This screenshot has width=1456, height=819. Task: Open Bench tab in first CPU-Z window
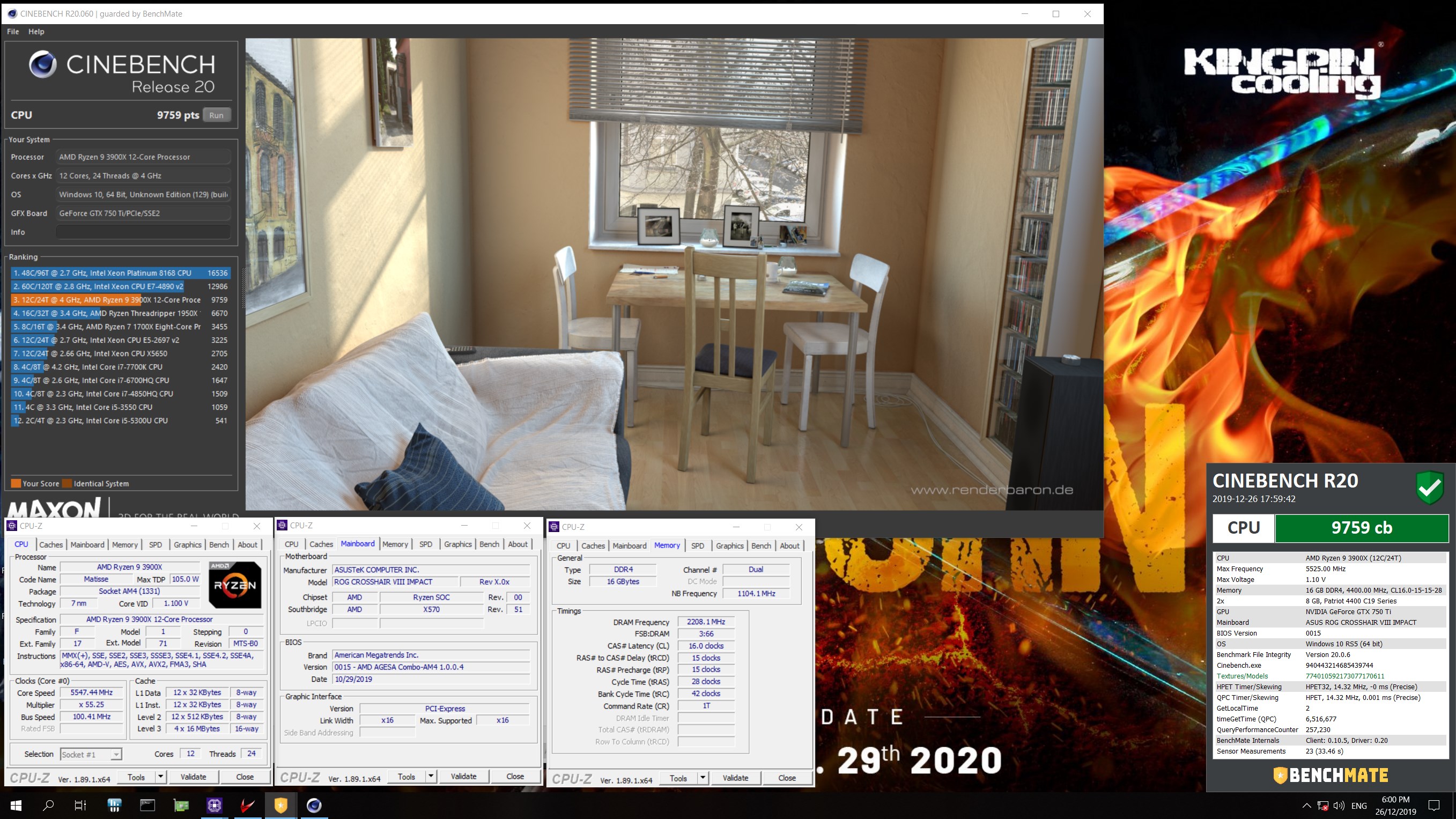pos(219,544)
